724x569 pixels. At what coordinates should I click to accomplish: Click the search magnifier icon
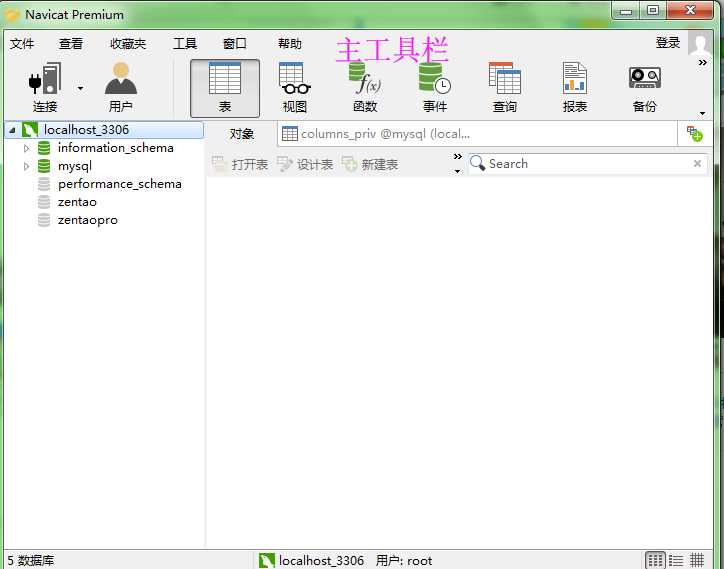(x=477, y=163)
